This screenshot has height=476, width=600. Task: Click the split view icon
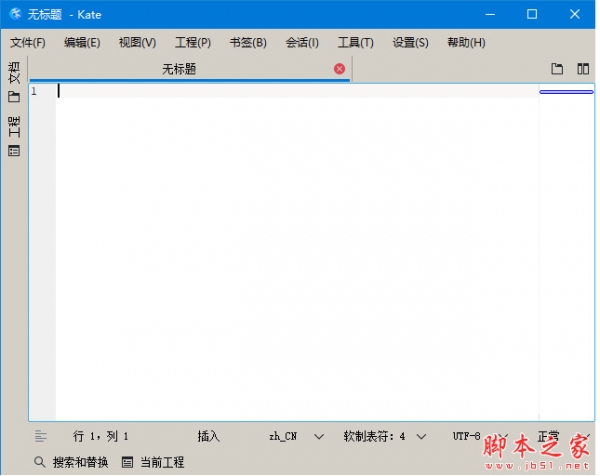point(582,69)
